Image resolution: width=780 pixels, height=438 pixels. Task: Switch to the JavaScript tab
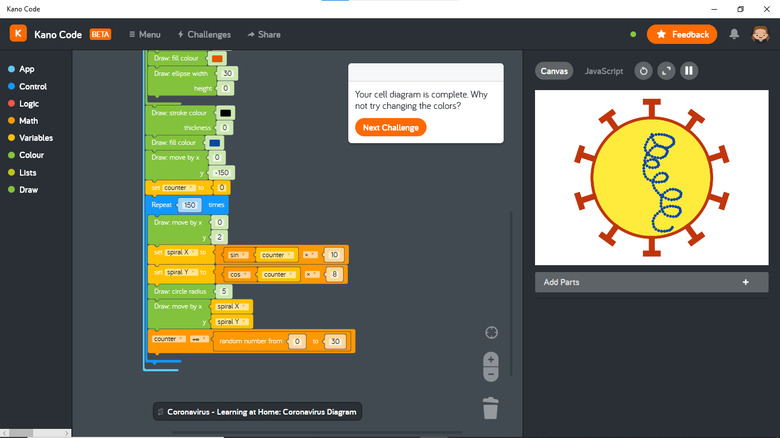coord(603,71)
